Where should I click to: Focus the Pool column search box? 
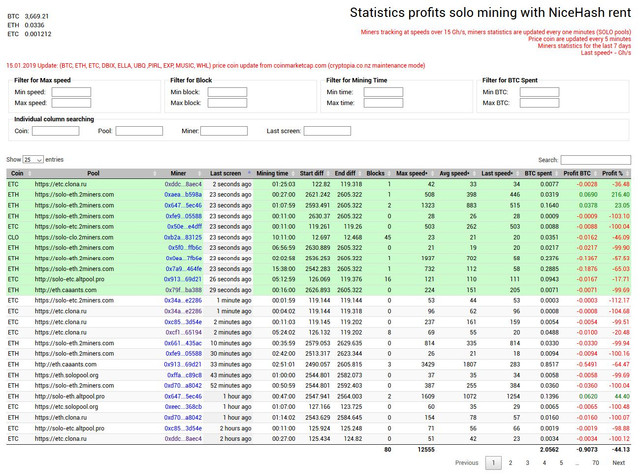point(139,131)
